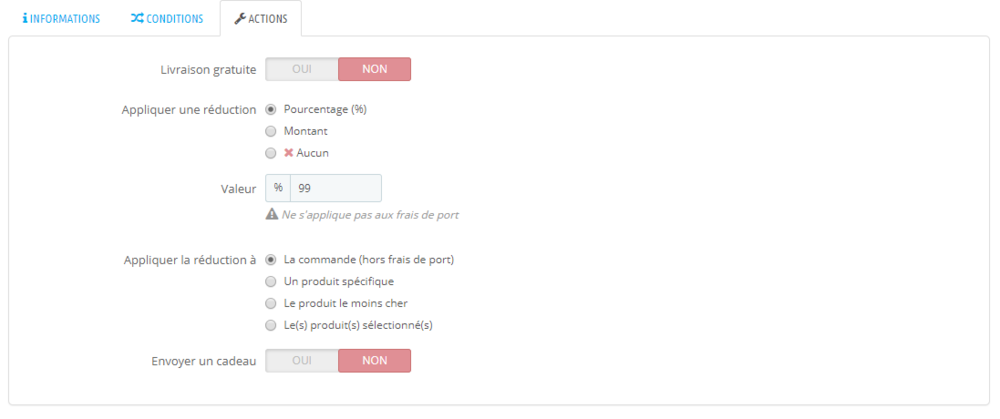This screenshot has width=1000, height=419.
Task: Click NON for Envoyer un cadeau
Action: click(374, 360)
